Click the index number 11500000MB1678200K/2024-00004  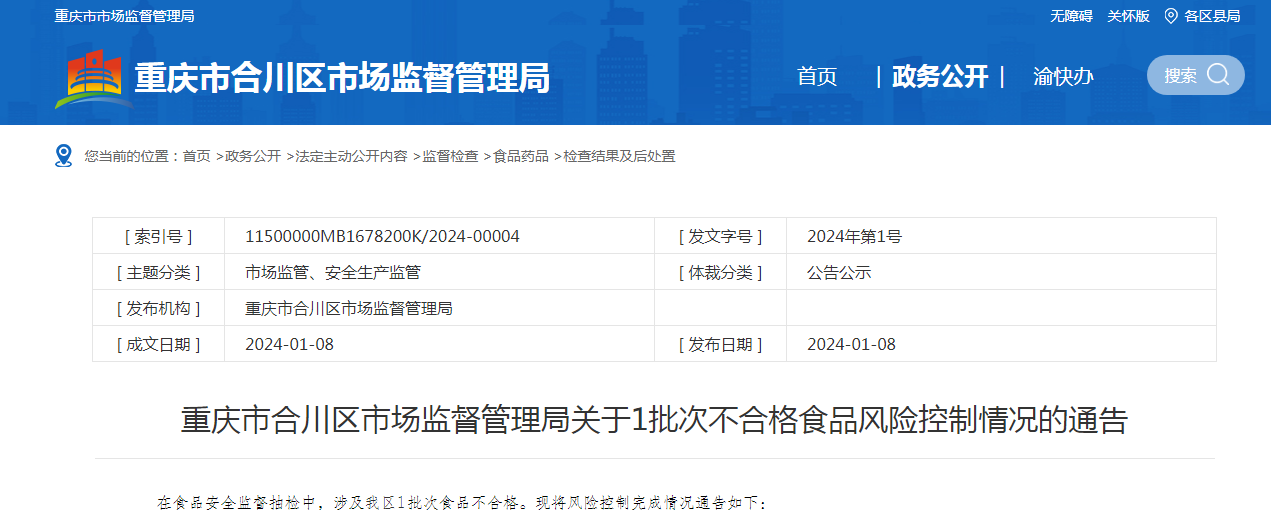coord(382,236)
